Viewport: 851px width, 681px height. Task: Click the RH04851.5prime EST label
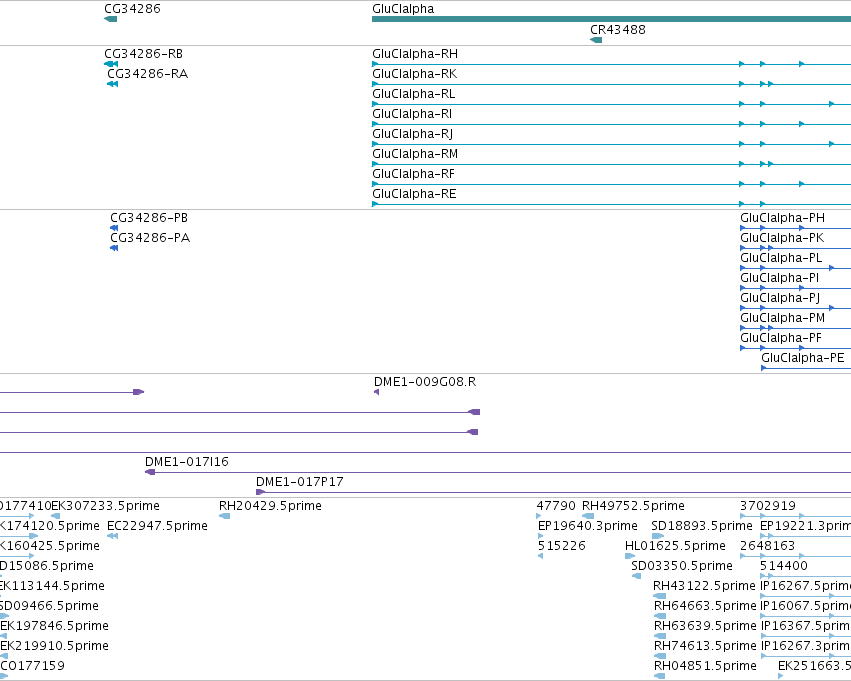point(705,666)
